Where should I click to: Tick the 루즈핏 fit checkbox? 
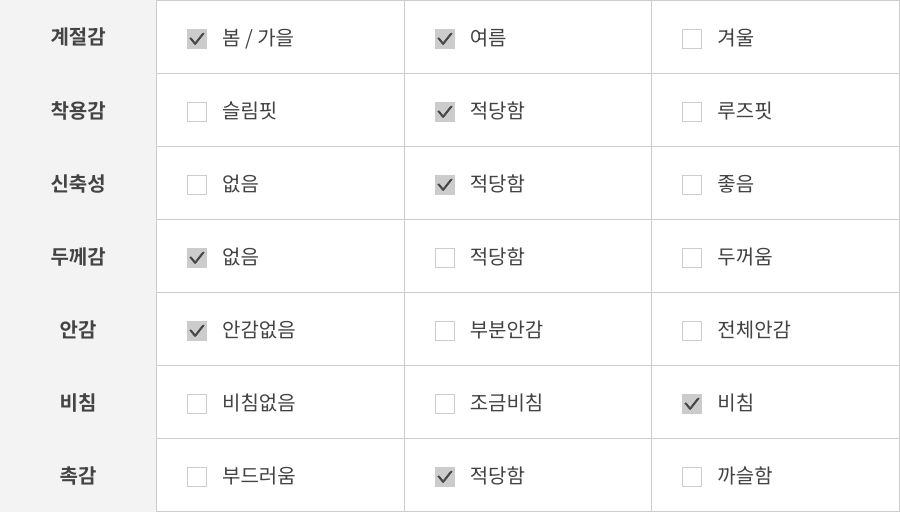point(692,112)
